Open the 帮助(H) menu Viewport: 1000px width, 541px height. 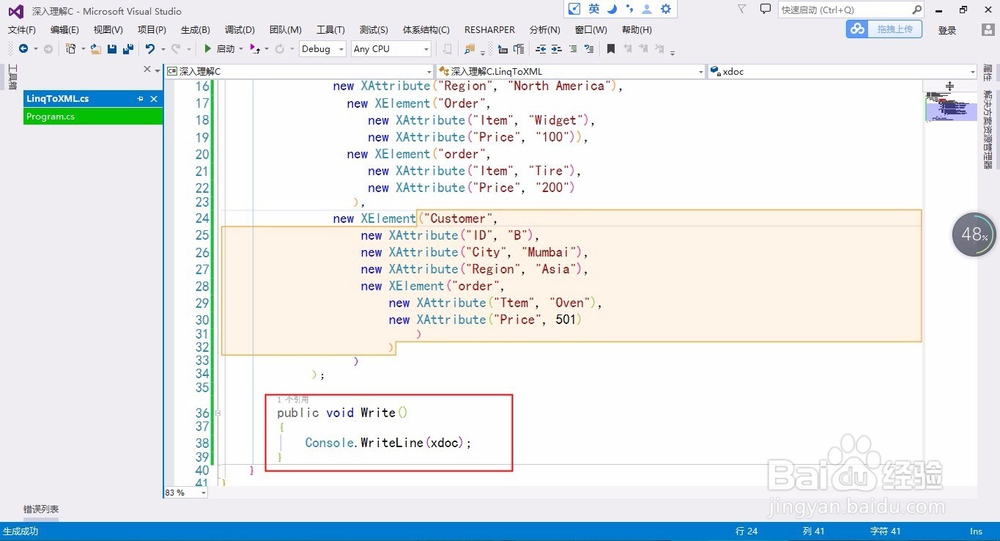coord(636,30)
